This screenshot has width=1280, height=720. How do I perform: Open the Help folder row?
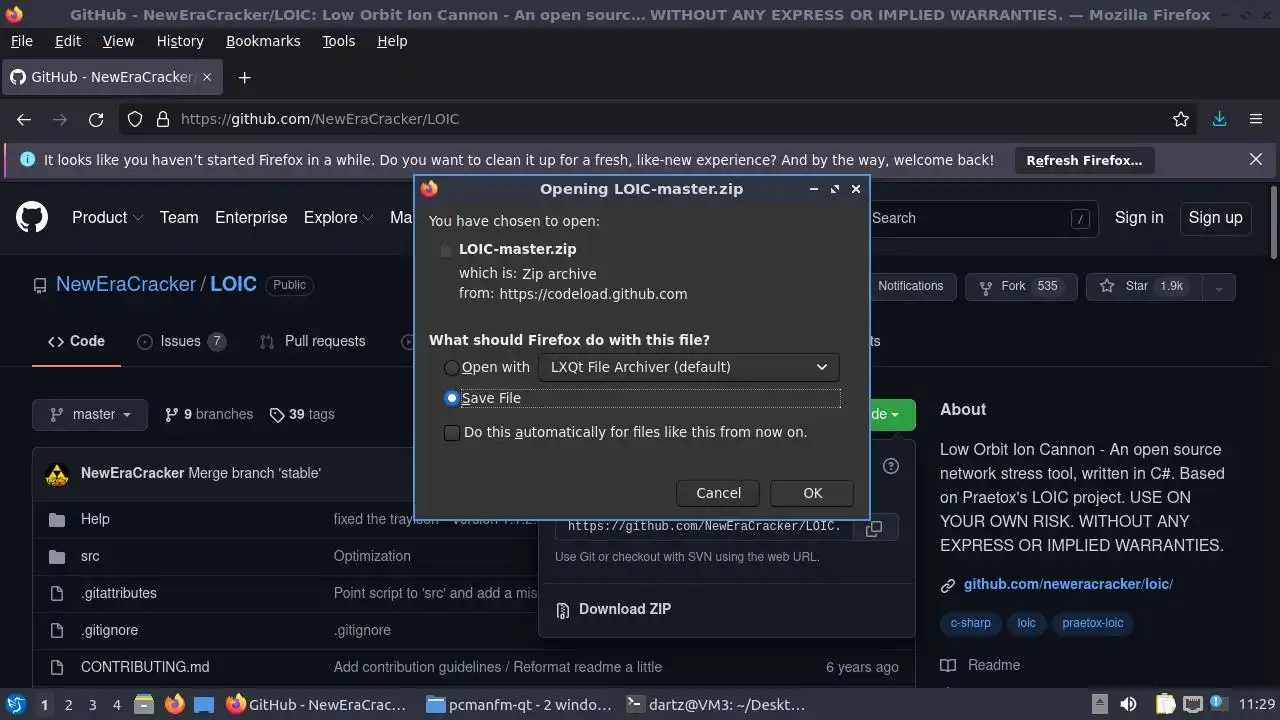(95, 519)
